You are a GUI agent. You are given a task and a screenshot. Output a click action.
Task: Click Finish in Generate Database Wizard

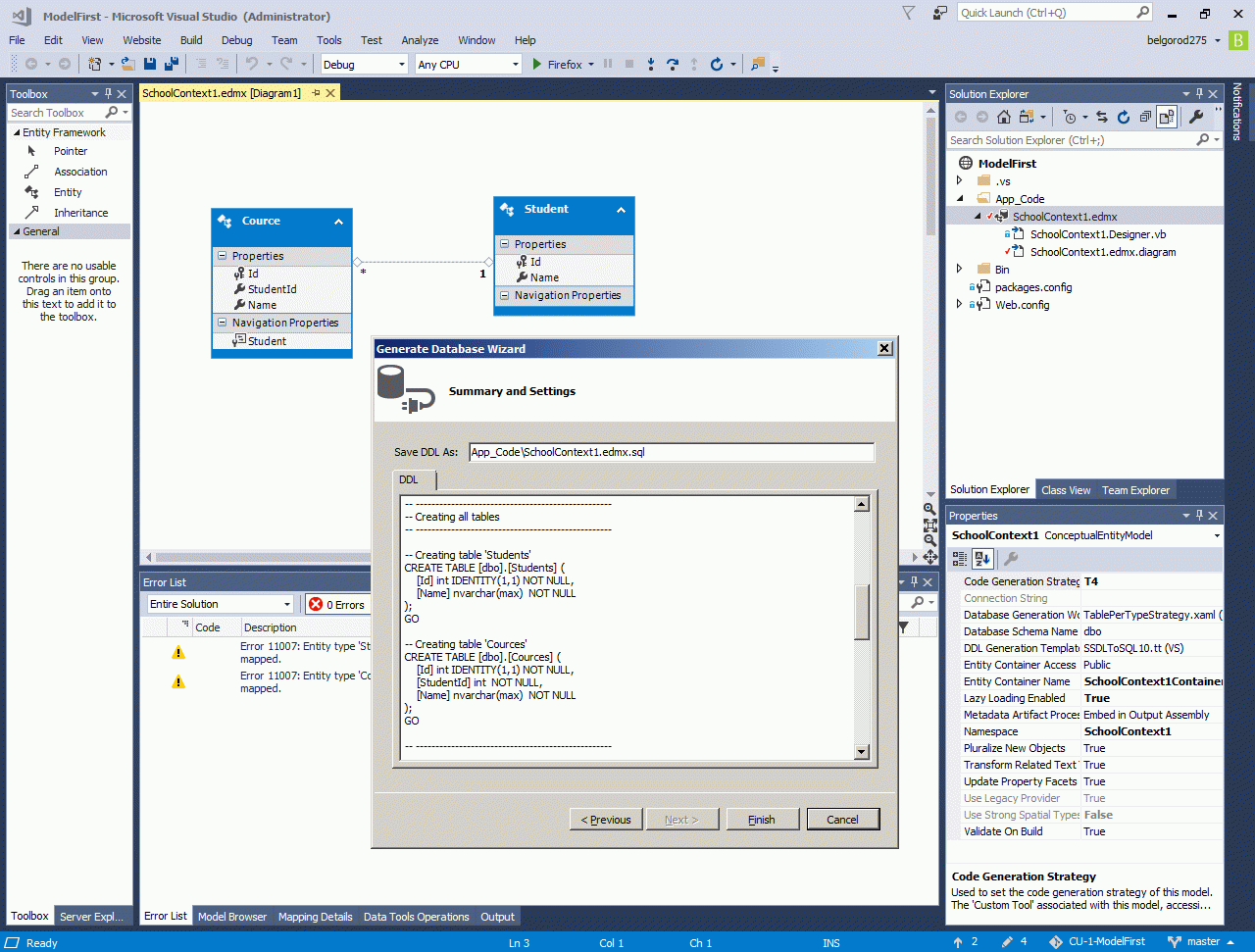point(762,820)
